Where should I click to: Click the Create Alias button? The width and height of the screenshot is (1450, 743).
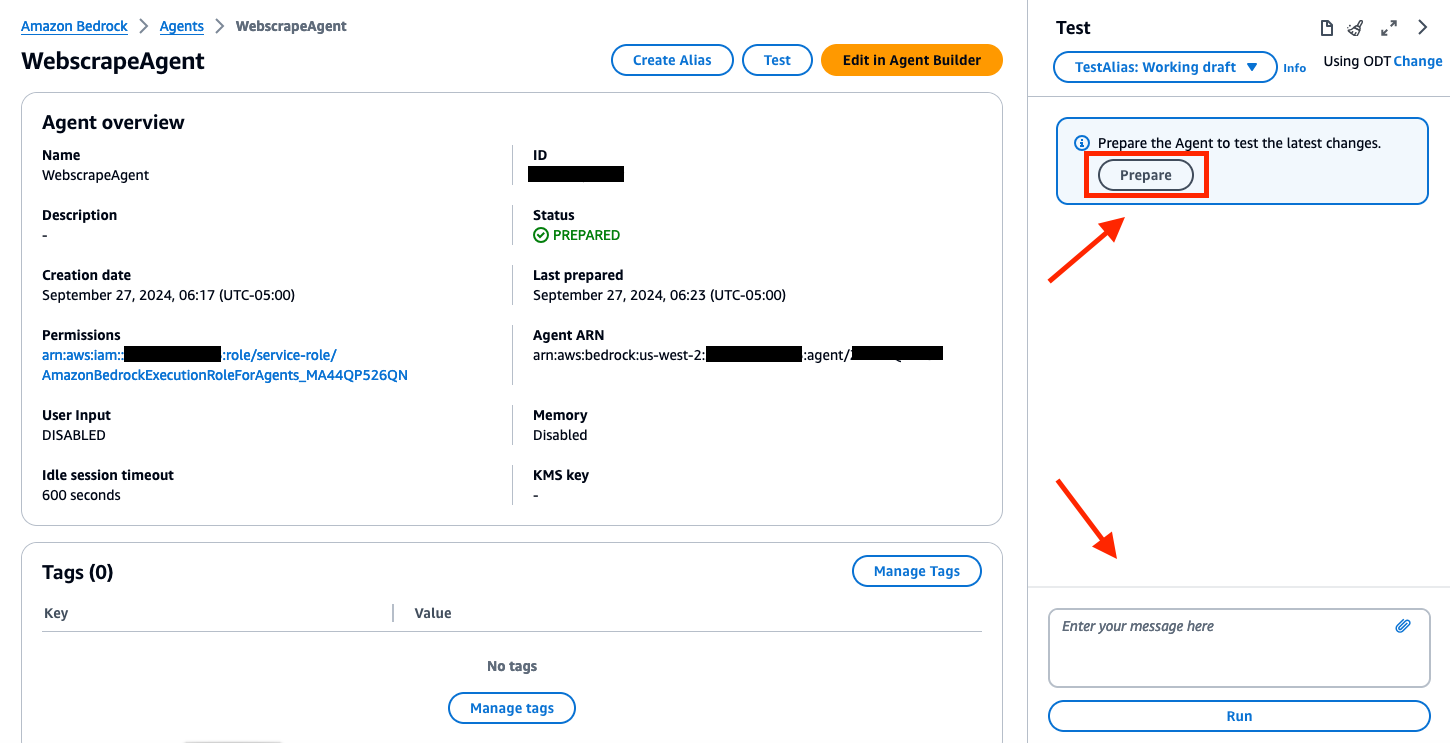click(x=672, y=60)
